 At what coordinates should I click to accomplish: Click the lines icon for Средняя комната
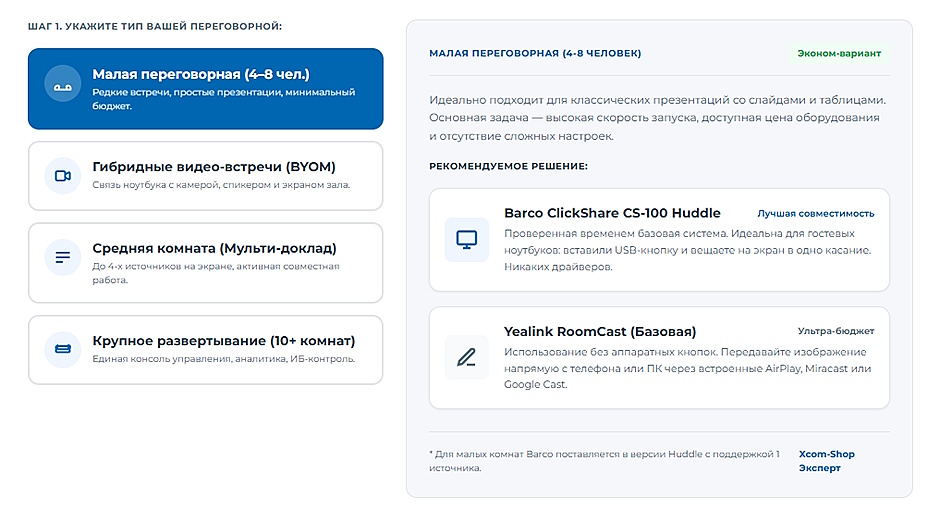point(63,257)
